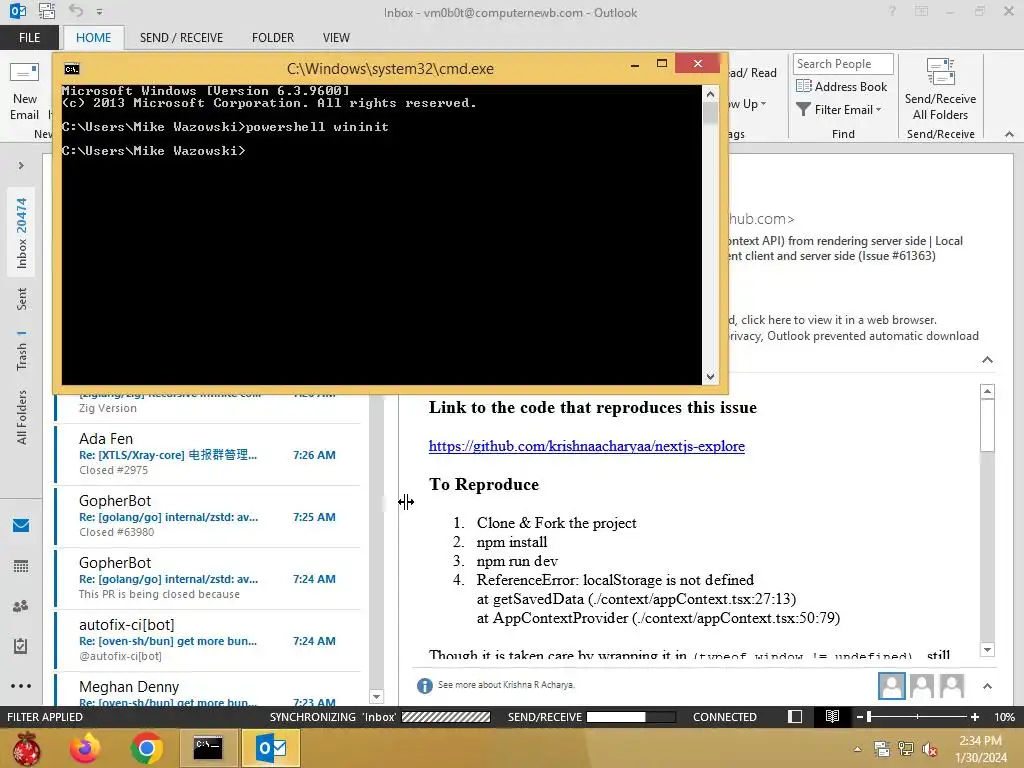
Task: Switch to cmd via taskbar icon
Action: click(208, 748)
